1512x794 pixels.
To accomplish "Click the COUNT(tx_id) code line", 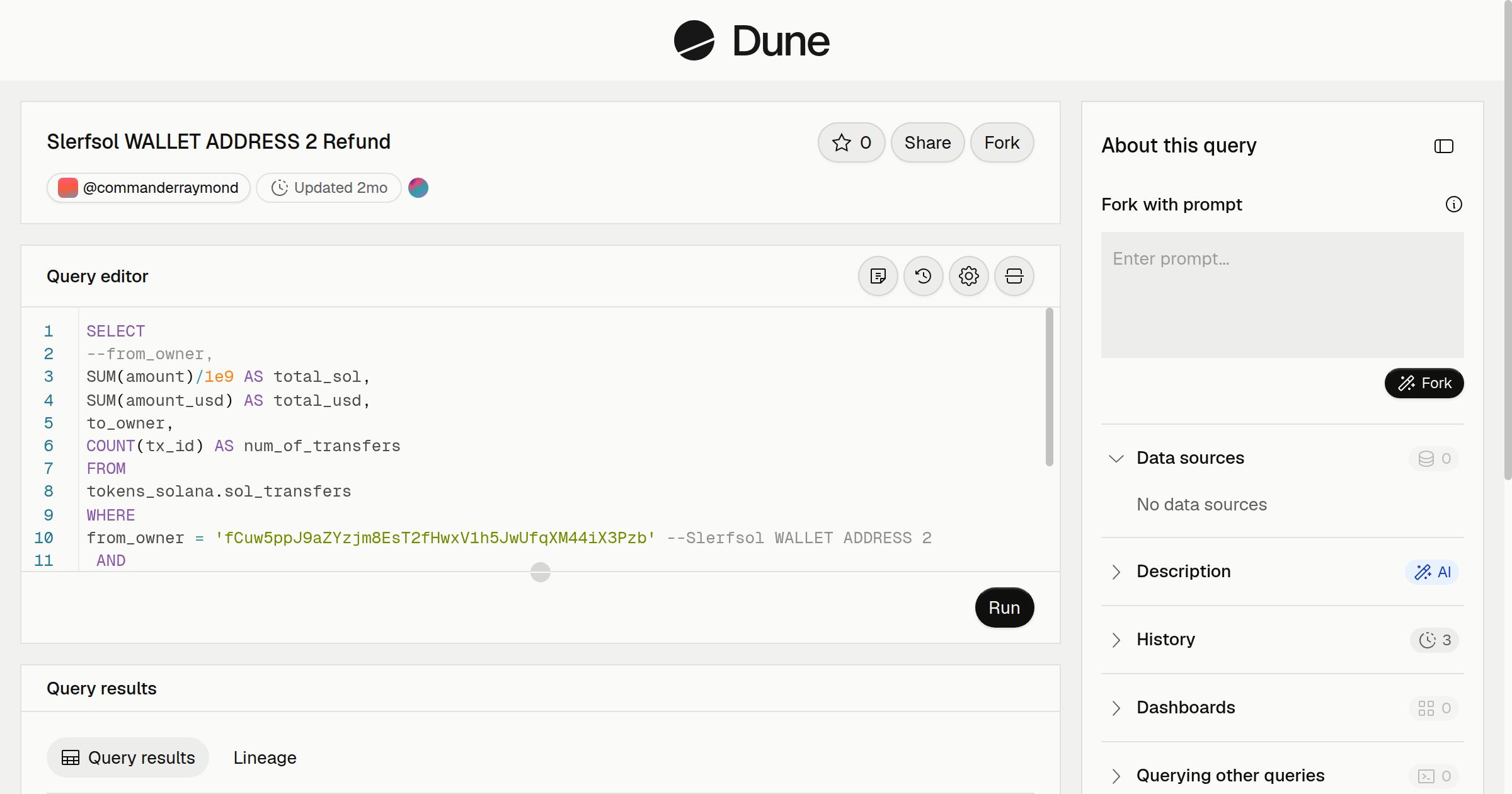I will pyautogui.click(x=243, y=446).
